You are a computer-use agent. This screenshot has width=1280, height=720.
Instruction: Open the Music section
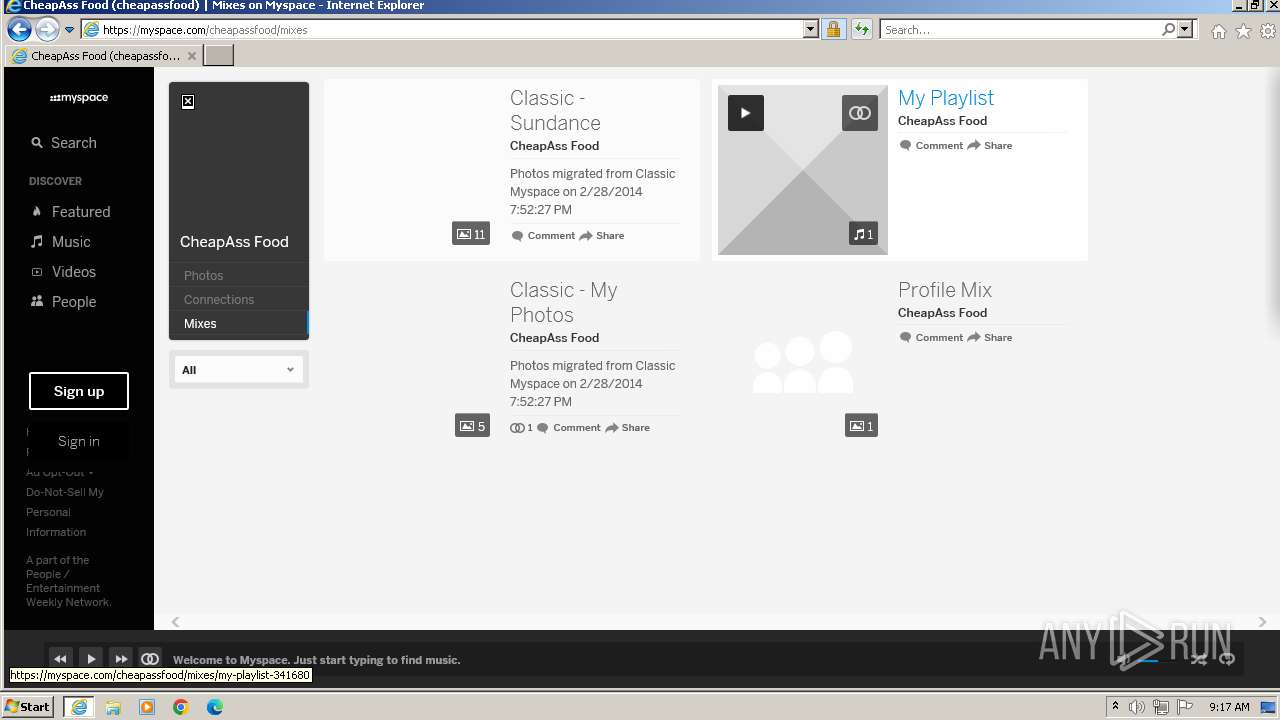pyautogui.click(x=60, y=242)
